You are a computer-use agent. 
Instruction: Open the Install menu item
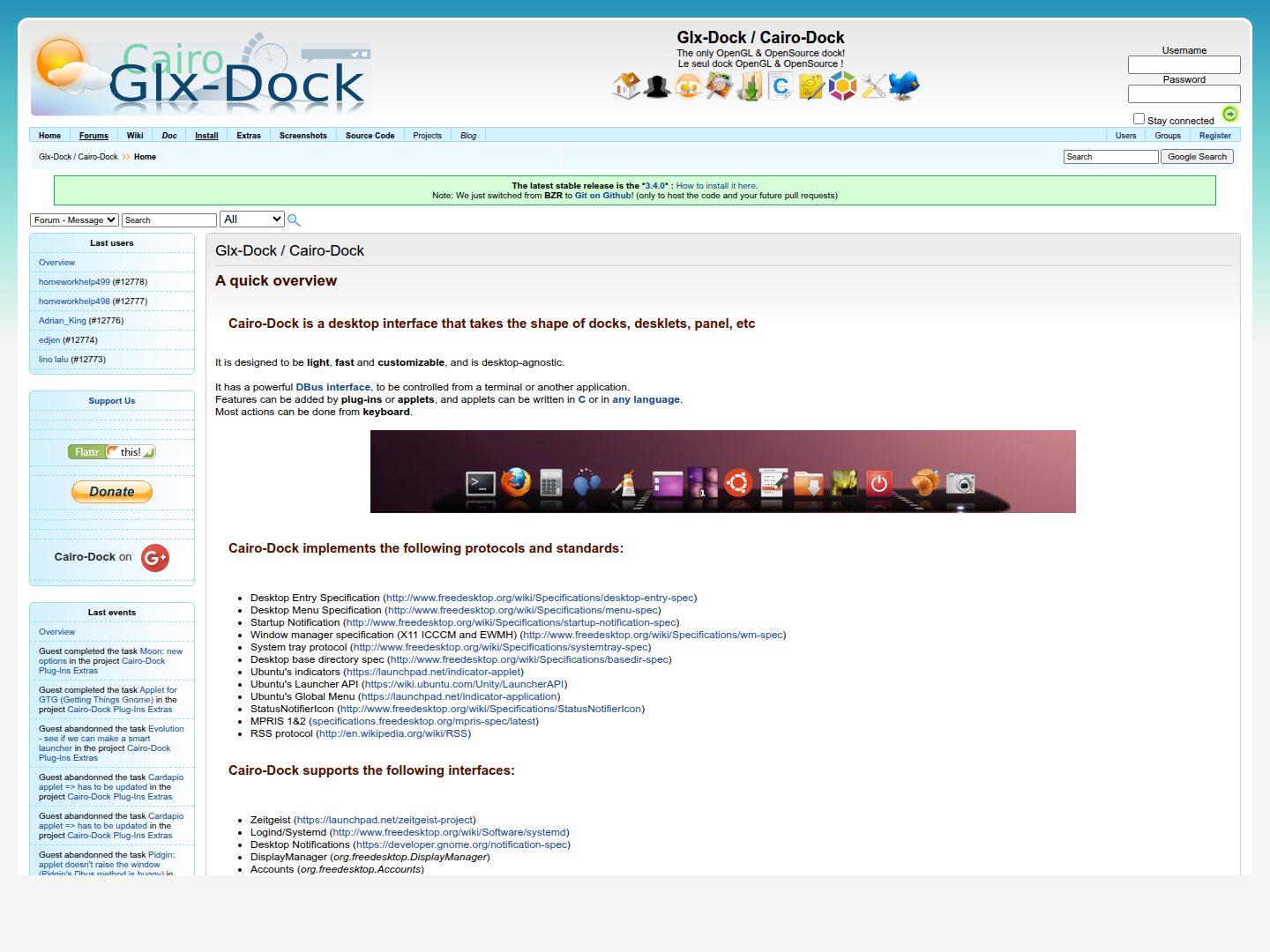206,136
